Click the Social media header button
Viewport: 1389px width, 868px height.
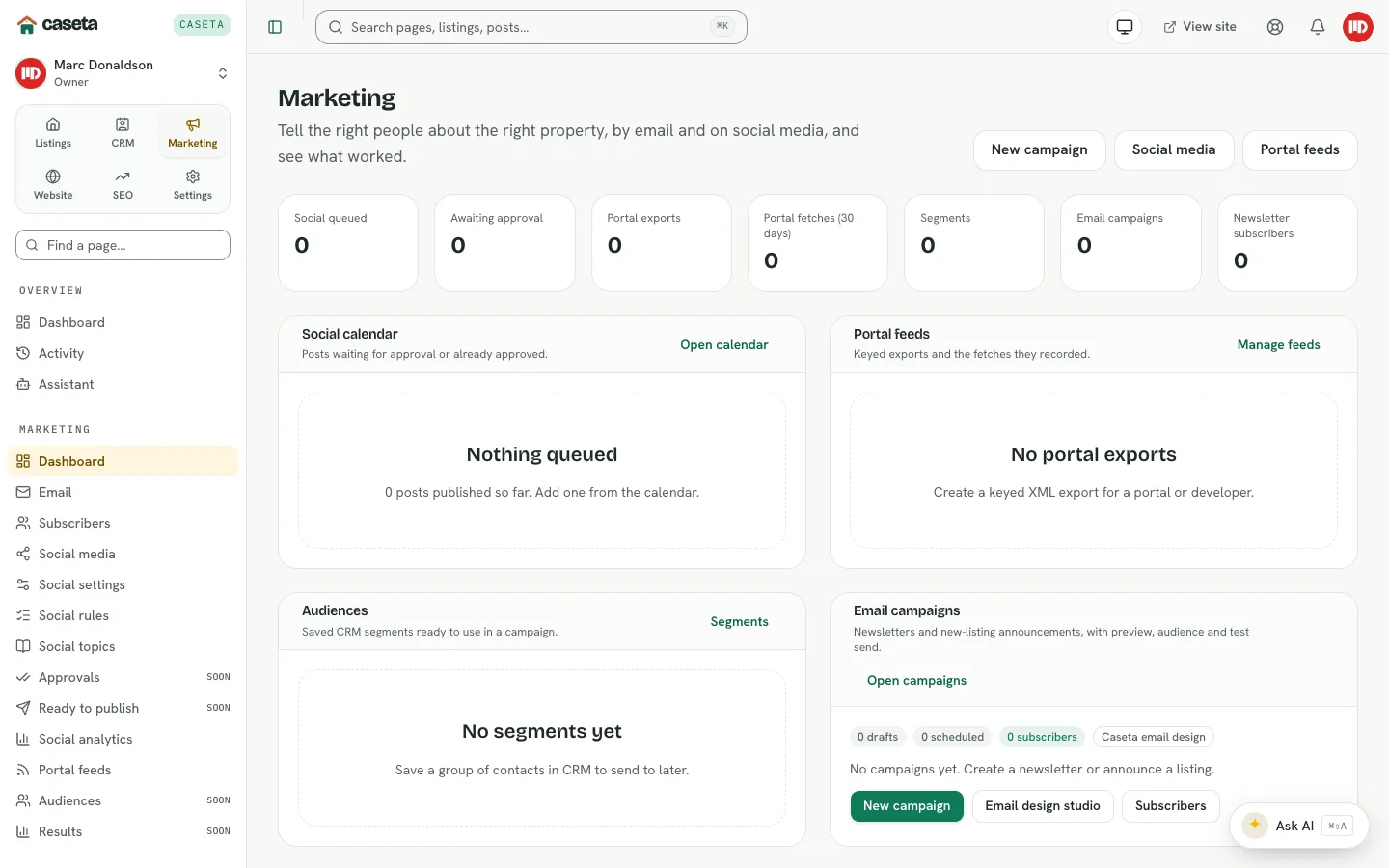click(1174, 149)
